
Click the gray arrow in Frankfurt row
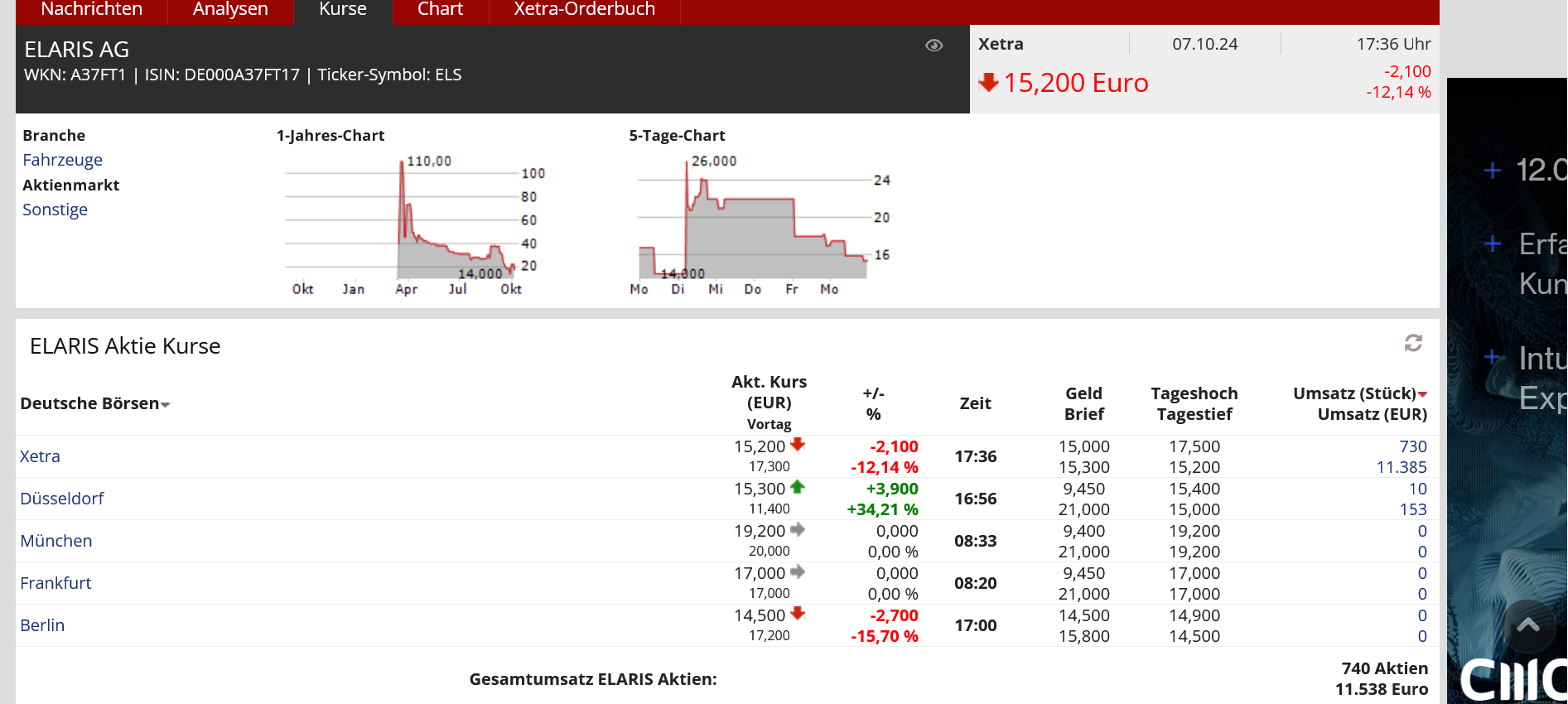798,571
